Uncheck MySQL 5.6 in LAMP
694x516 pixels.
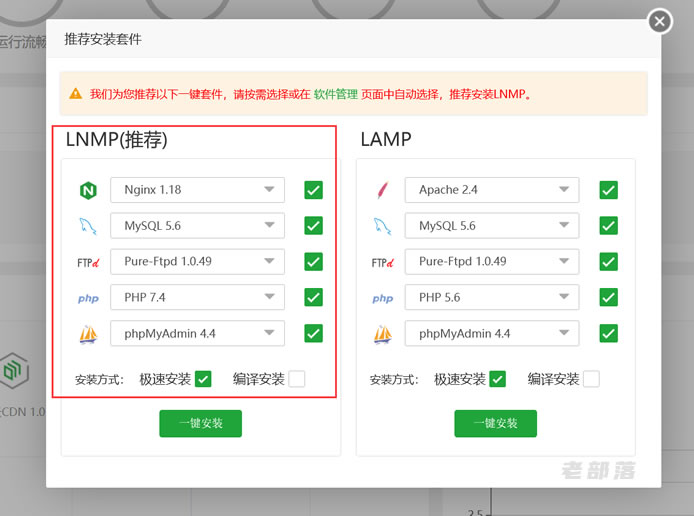[x=609, y=226]
